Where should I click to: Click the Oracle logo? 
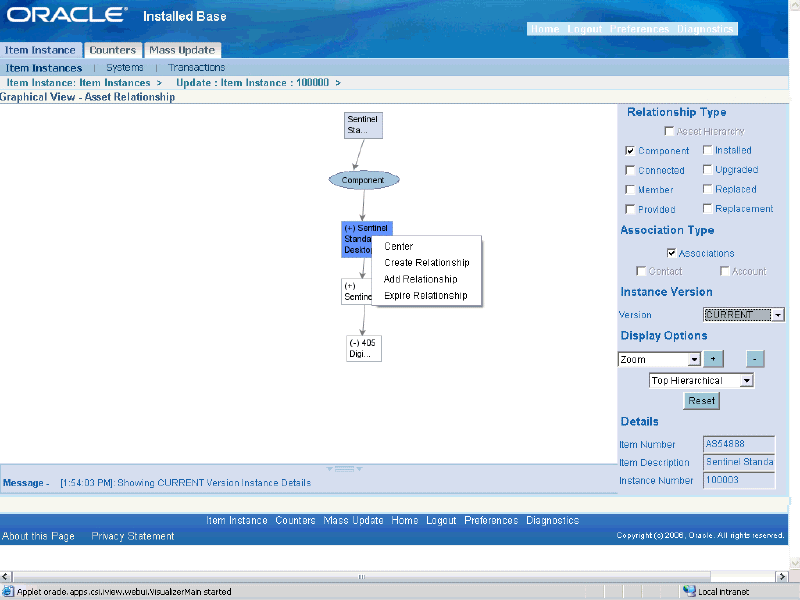tap(67, 15)
